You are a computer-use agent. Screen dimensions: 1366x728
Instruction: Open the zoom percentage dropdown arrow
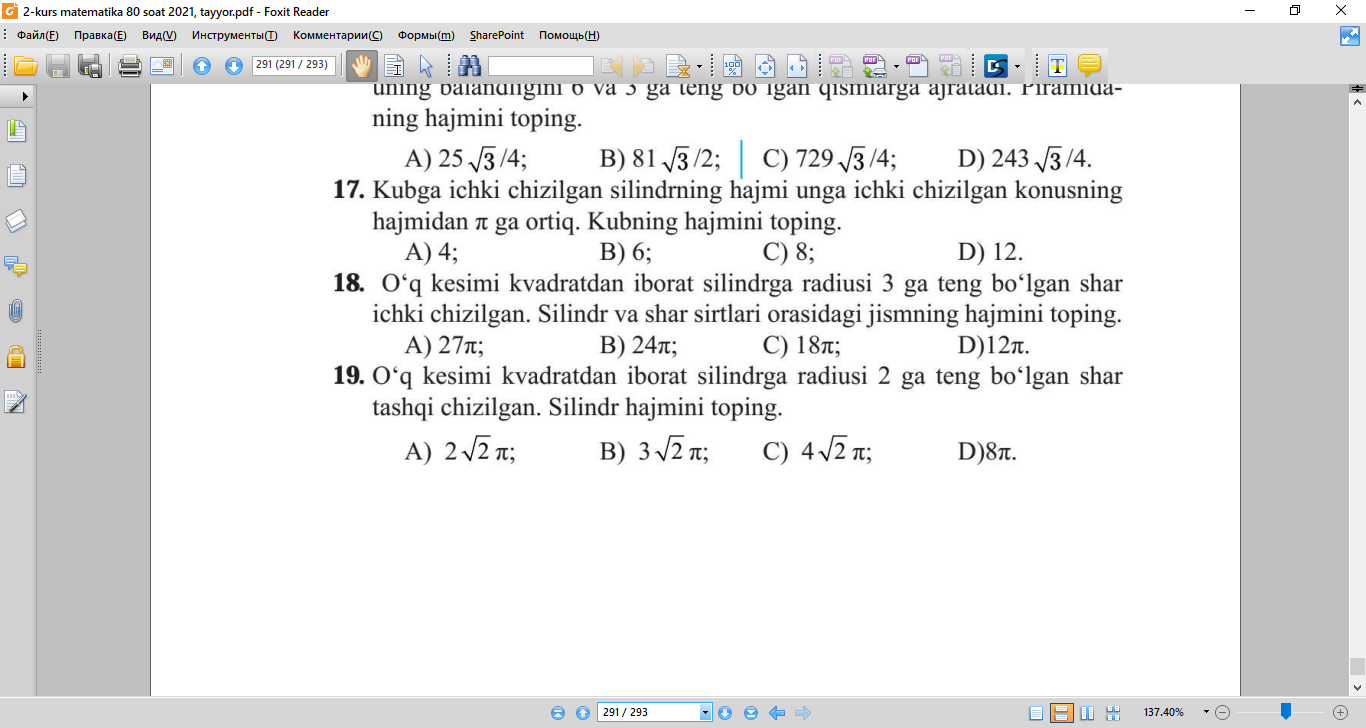[x=1206, y=712]
